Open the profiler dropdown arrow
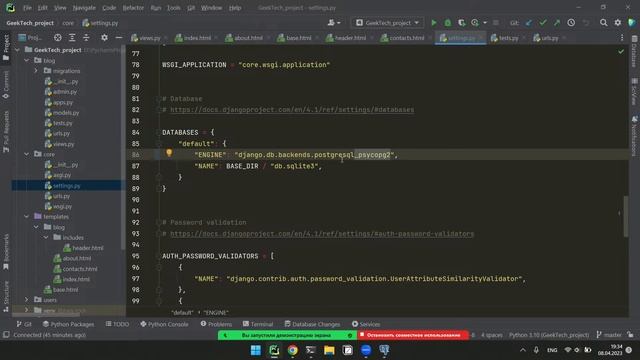Viewport: 640px width, 360px height. pos(484,23)
